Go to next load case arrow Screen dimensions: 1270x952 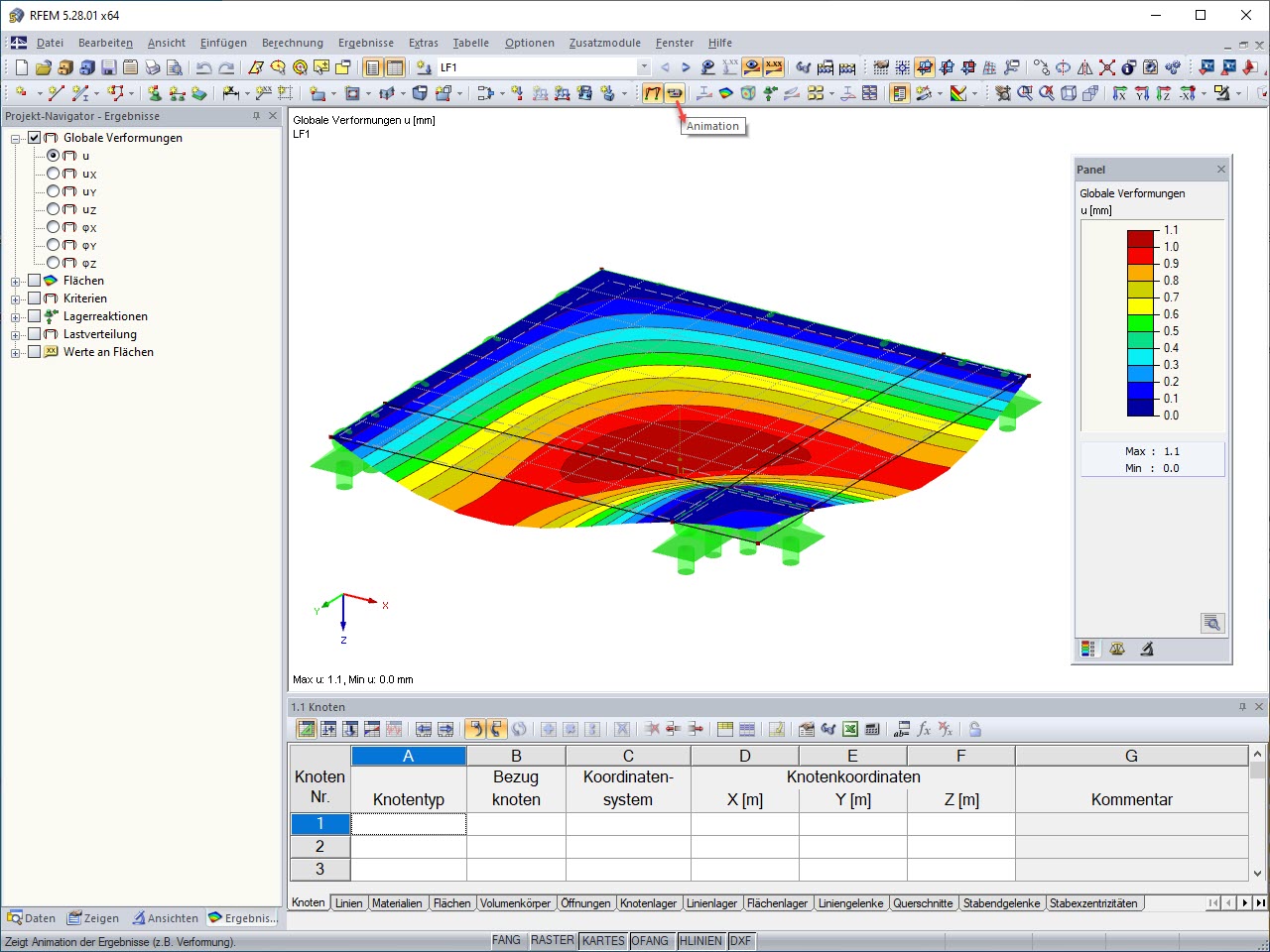point(686,67)
